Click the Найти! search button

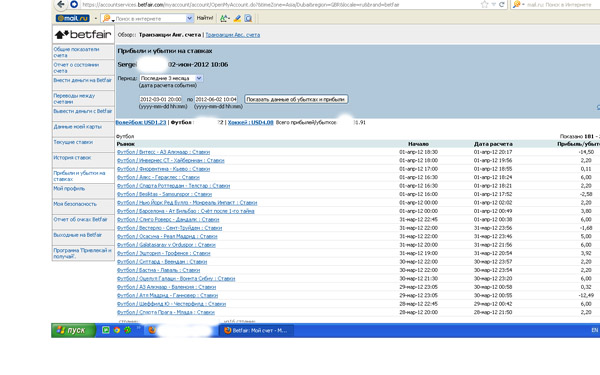click(205, 18)
